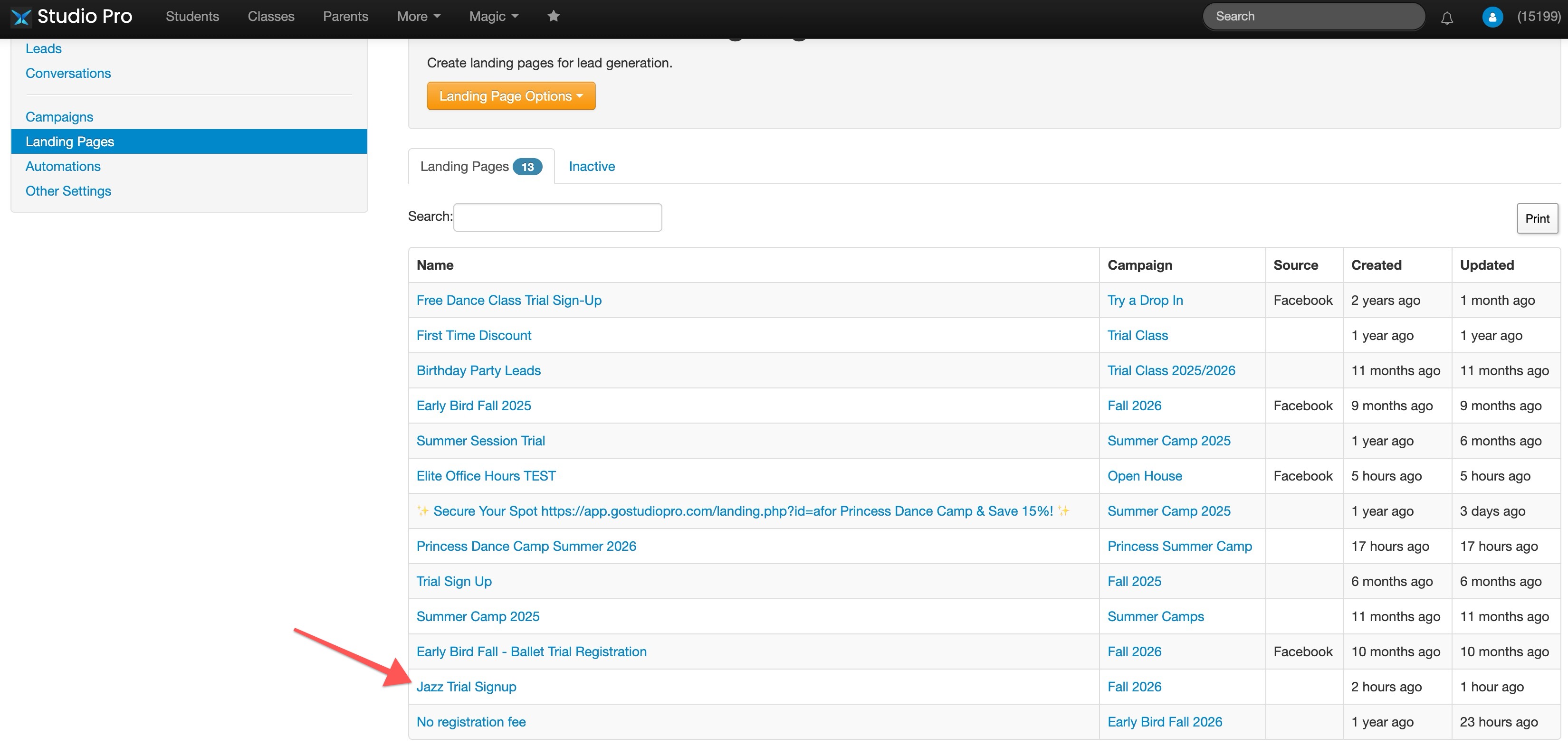The height and width of the screenshot is (755, 1568).
Task: Go to Automations in sidebar
Action: coord(63,167)
